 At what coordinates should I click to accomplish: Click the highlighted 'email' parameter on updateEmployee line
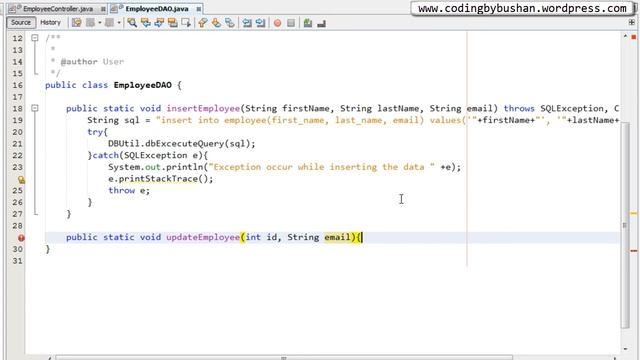[337, 237]
